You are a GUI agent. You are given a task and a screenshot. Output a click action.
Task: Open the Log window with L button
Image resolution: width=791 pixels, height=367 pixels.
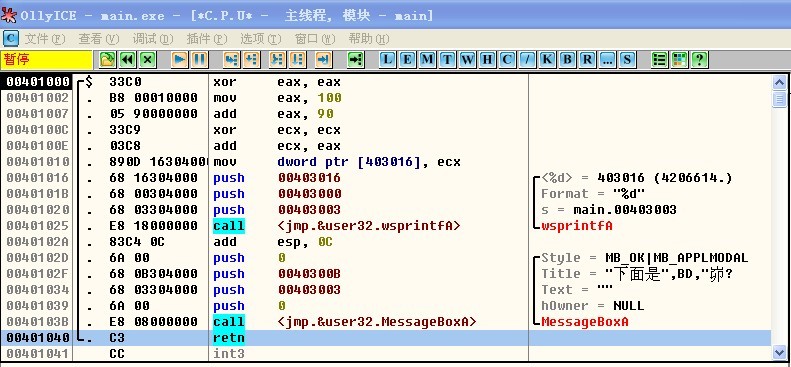point(387,60)
